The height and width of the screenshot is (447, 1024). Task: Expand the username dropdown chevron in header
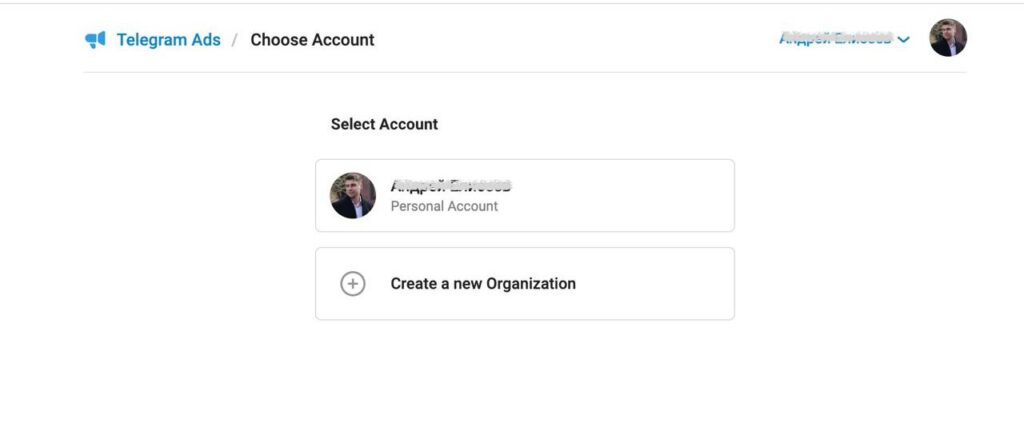point(903,40)
